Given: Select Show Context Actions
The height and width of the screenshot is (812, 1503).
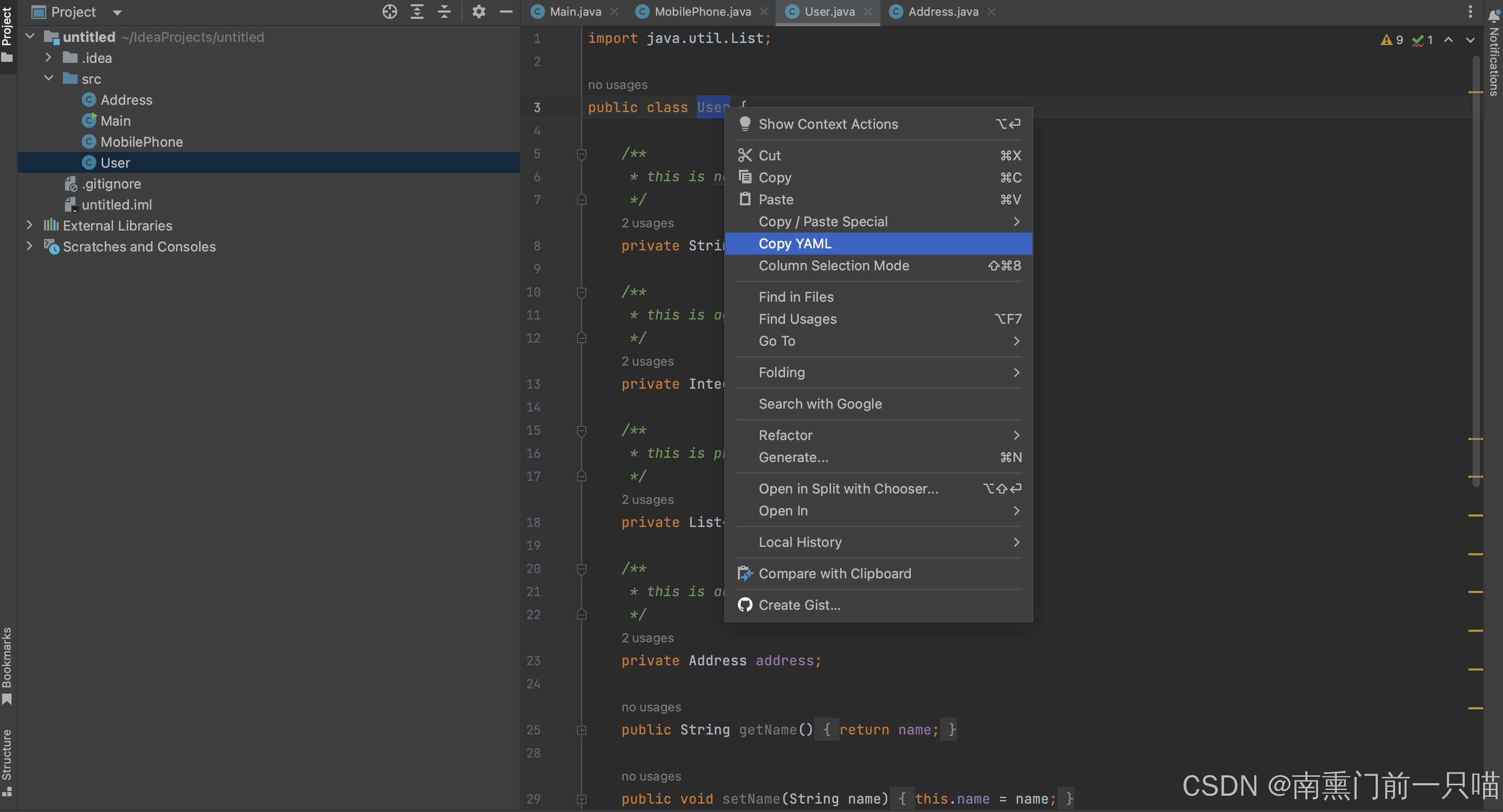Looking at the screenshot, I should [x=878, y=124].
